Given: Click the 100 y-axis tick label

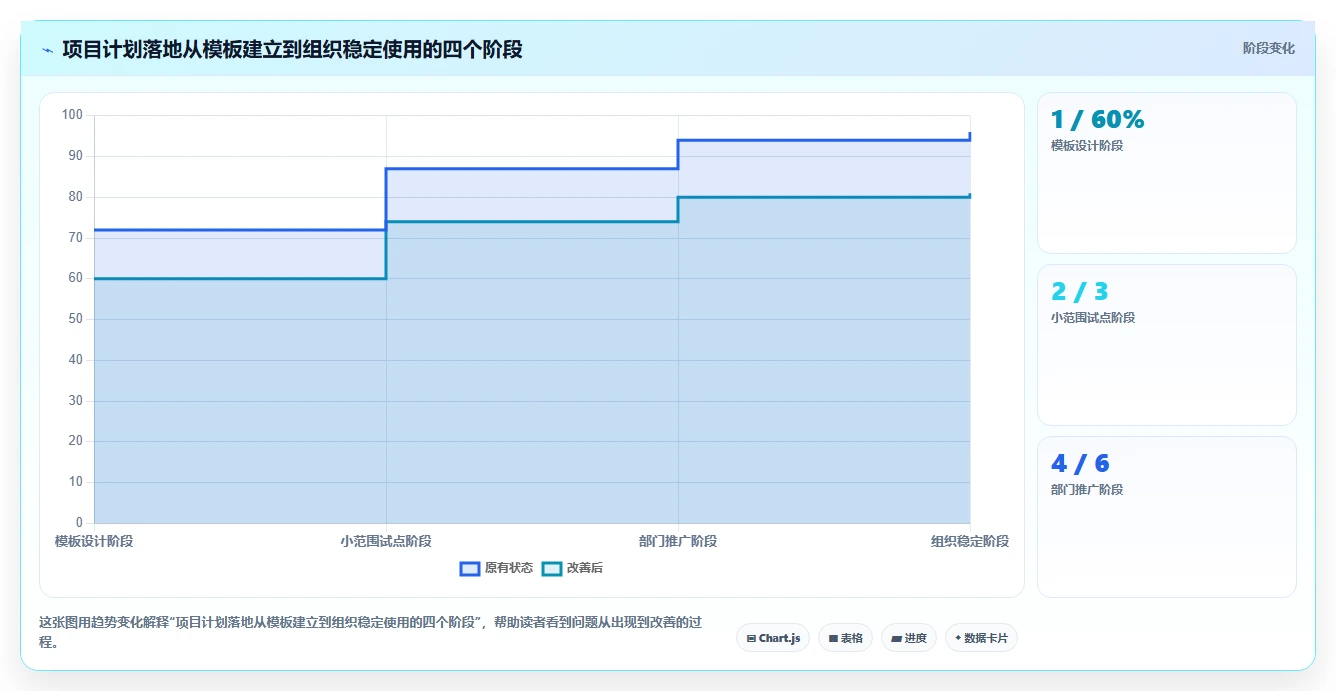Looking at the screenshot, I should coord(72,115).
